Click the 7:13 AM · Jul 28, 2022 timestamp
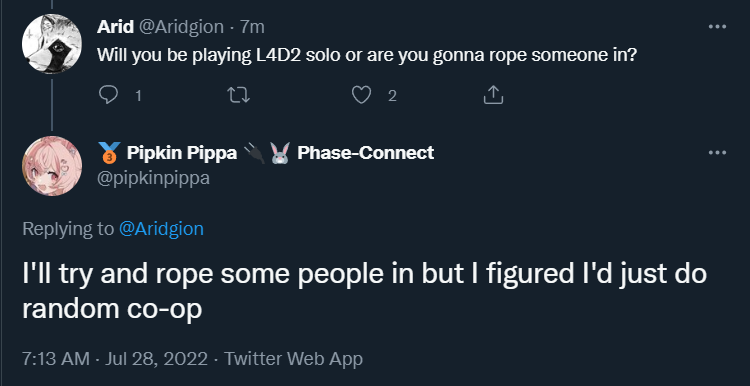 pyautogui.click(x=115, y=359)
